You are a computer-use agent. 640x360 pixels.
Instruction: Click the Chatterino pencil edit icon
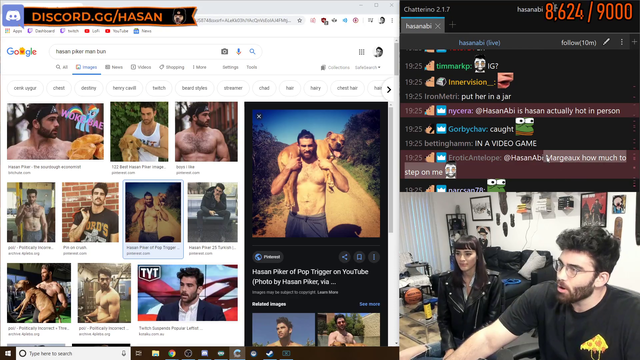click(607, 42)
